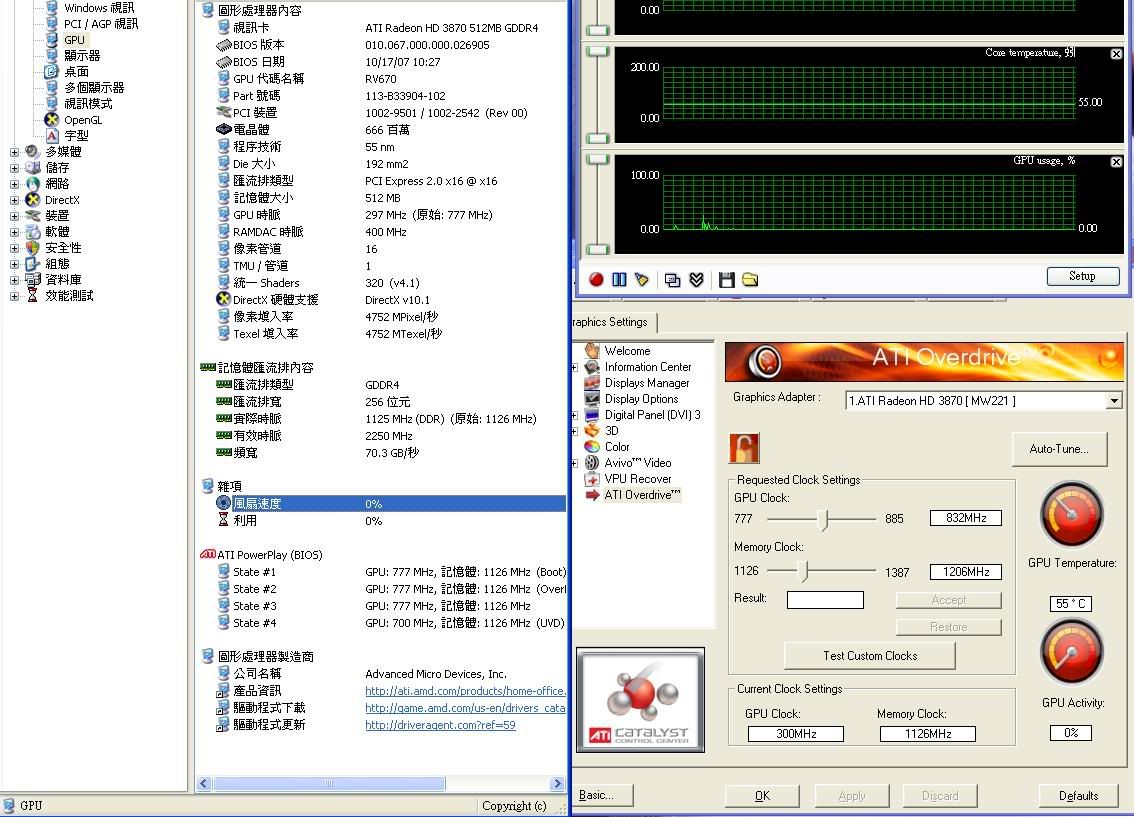Close the Core temperature graph panel

click(x=1116, y=54)
